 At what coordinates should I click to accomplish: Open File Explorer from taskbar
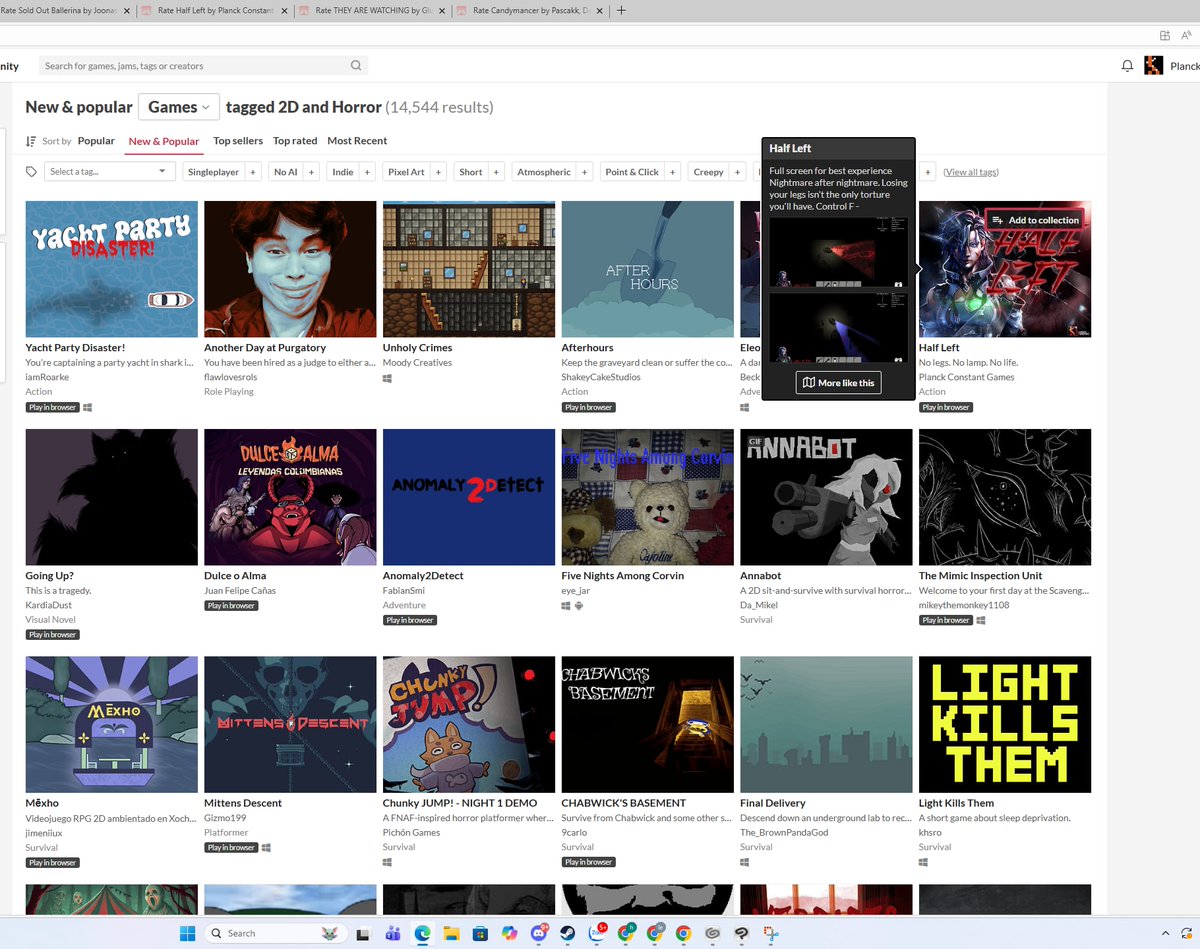(x=451, y=933)
